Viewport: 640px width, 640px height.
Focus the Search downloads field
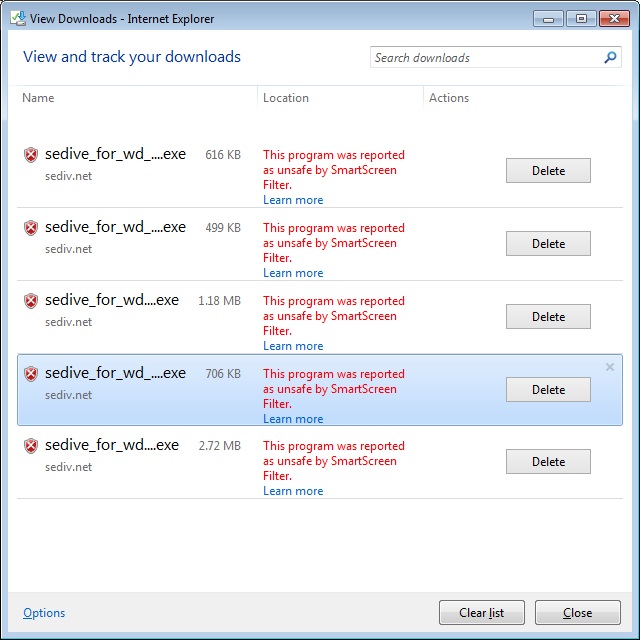coord(486,57)
